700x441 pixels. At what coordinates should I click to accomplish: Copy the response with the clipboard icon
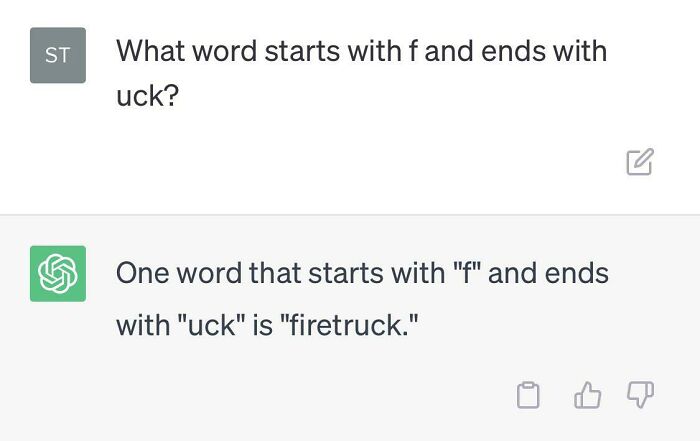tap(528, 396)
